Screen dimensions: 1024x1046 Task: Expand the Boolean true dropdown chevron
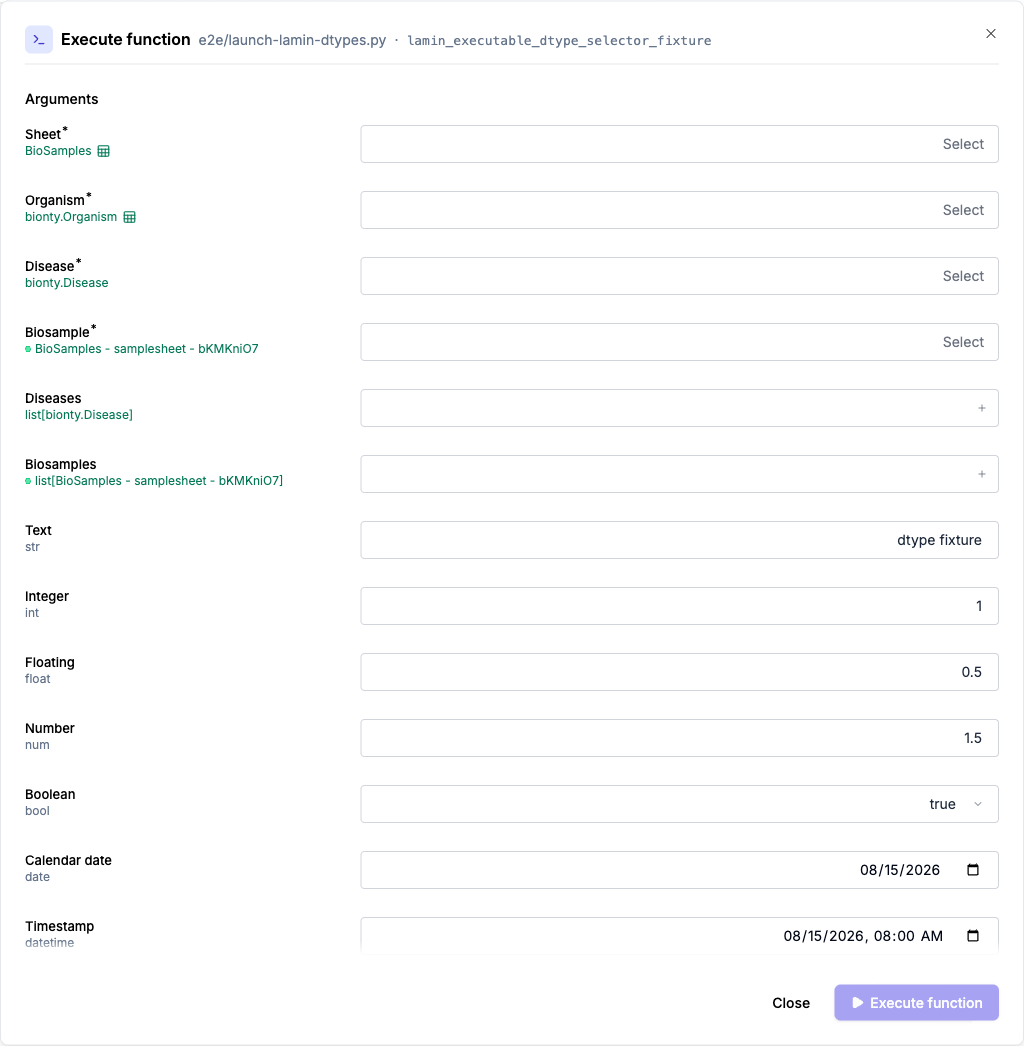tap(978, 804)
